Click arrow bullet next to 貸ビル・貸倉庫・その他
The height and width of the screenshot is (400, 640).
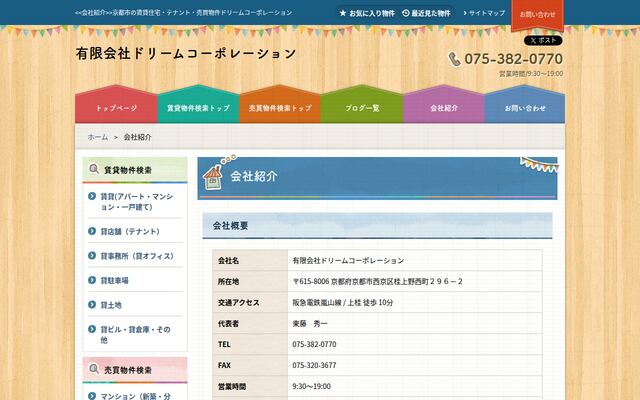[92, 329]
